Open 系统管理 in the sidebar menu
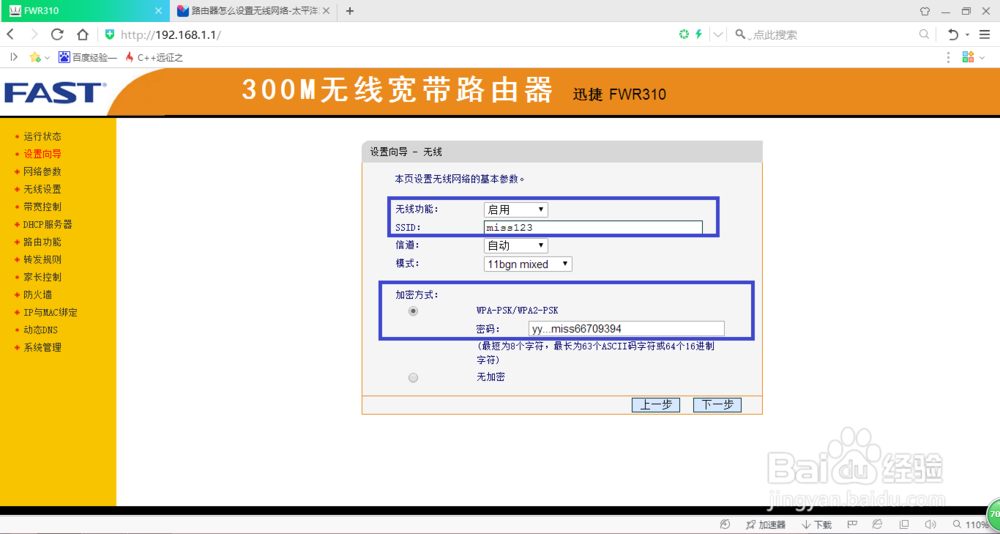The image size is (1000, 534). pyautogui.click(x=43, y=348)
